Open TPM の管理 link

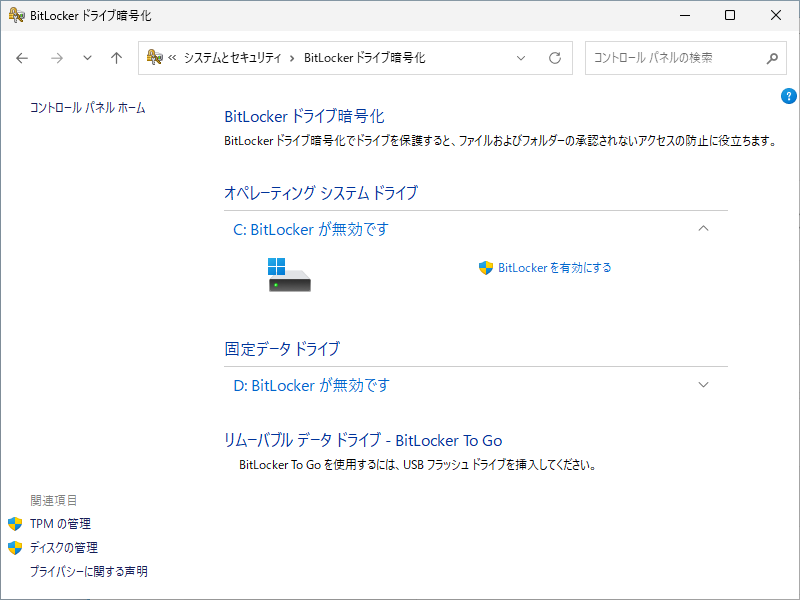click(60, 523)
